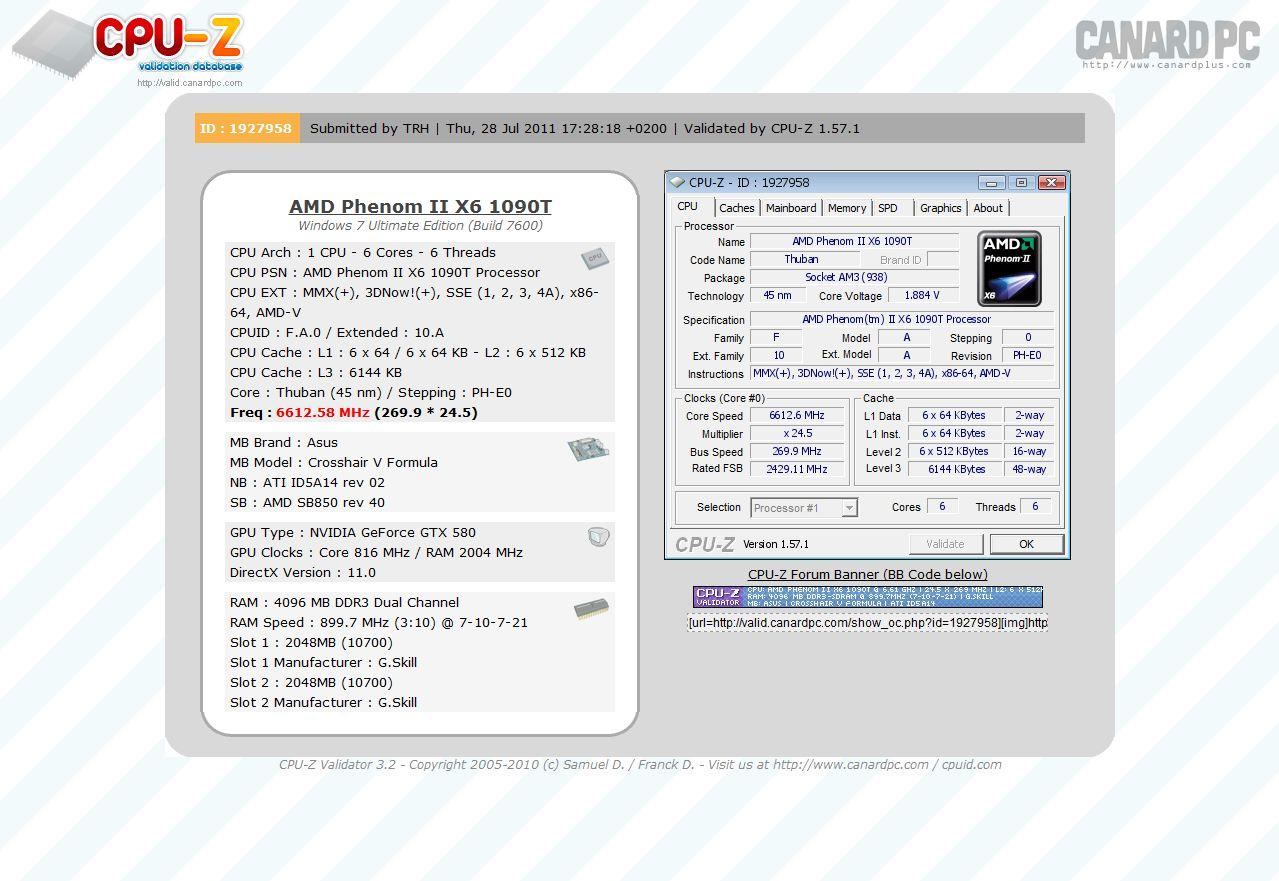
Task: Click the OK button in CPU-Z window
Action: coord(1026,544)
